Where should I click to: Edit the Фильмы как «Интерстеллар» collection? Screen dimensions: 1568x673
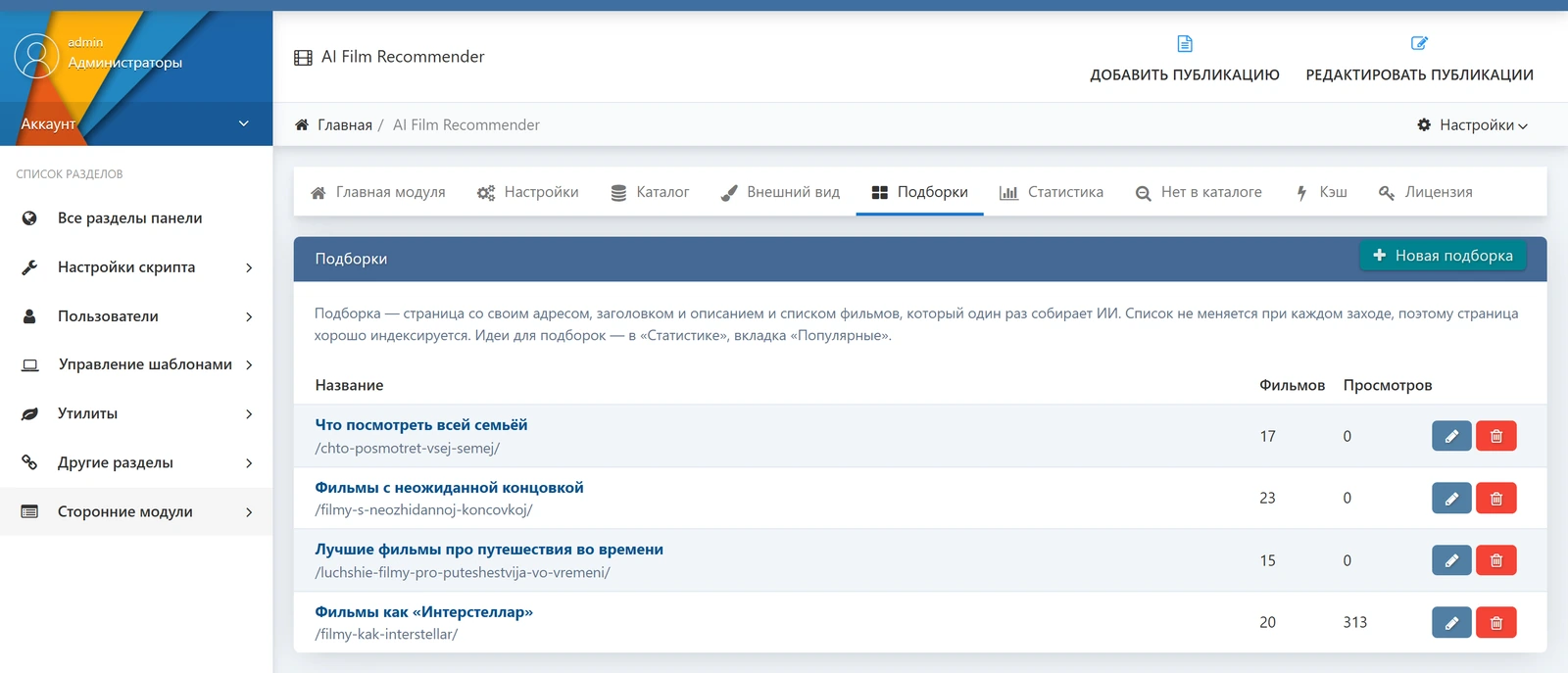pyautogui.click(x=1451, y=622)
